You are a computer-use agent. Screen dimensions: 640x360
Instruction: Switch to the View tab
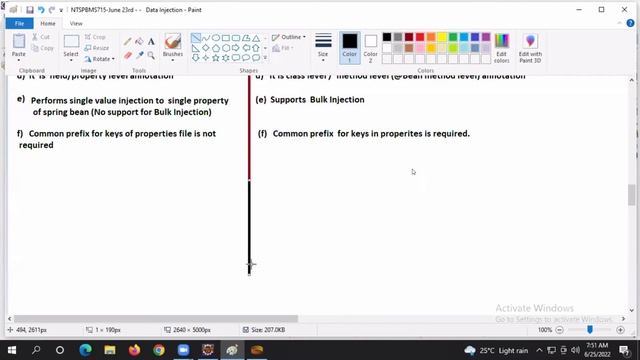point(76,23)
